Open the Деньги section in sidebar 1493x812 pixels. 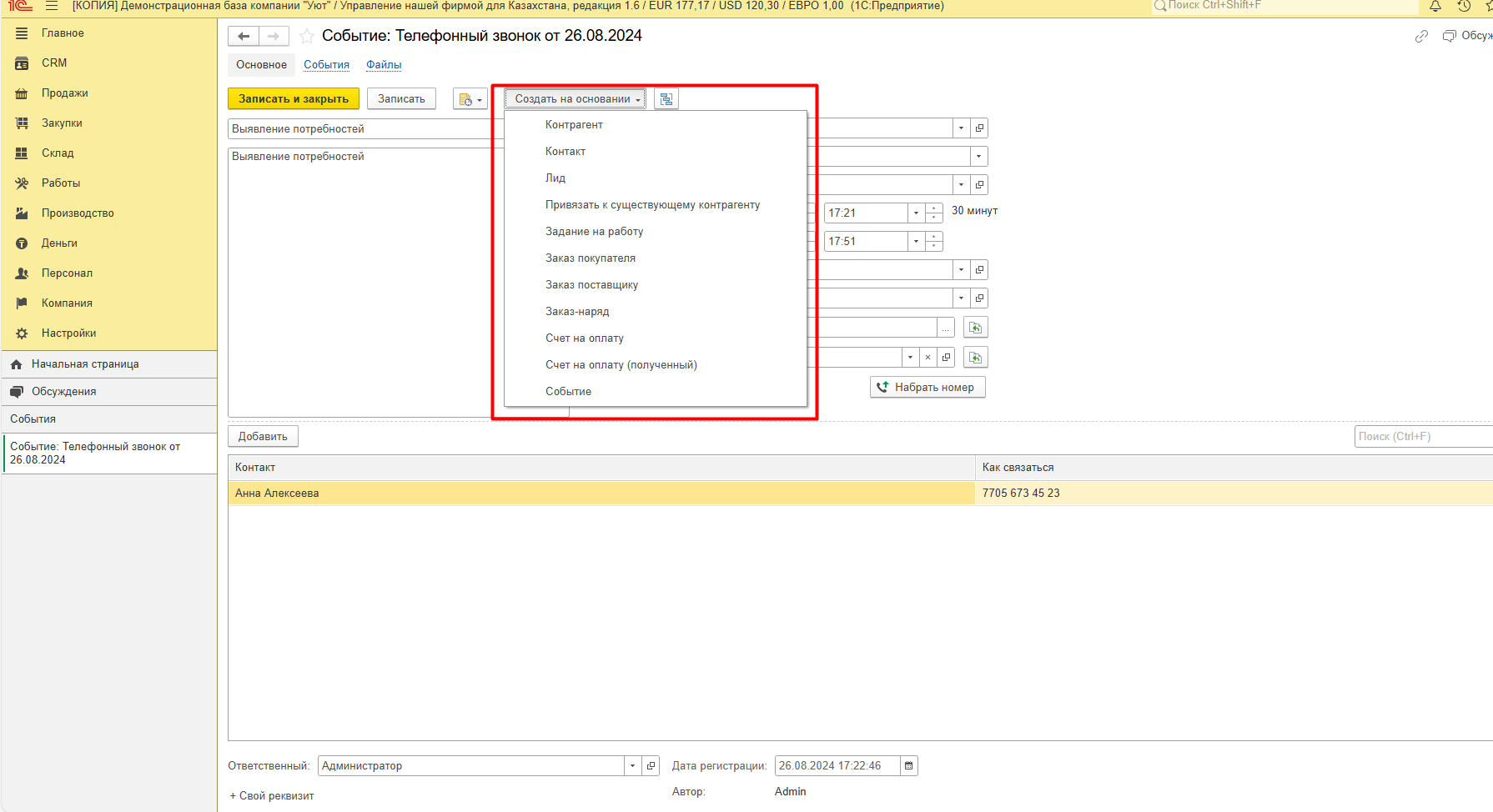59,243
